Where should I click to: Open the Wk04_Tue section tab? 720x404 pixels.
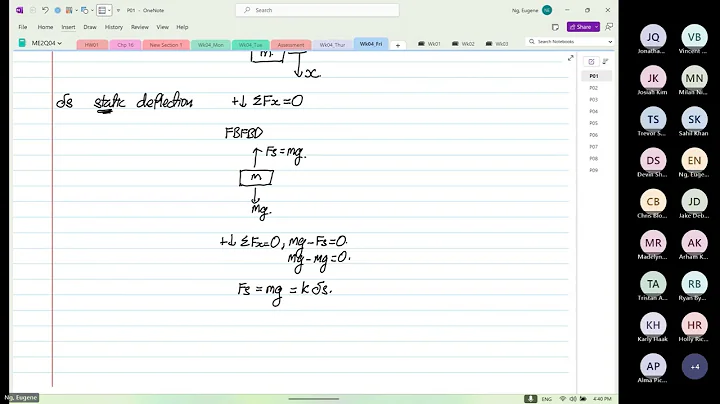250,45
